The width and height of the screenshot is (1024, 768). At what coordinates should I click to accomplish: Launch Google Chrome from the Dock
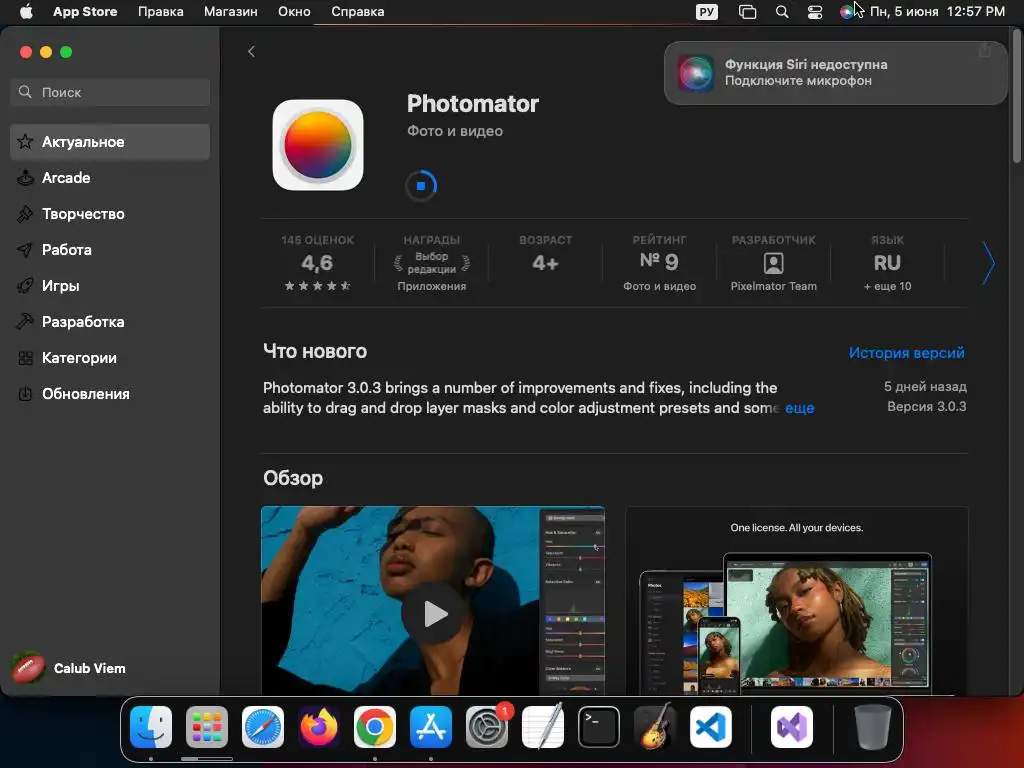pos(375,727)
